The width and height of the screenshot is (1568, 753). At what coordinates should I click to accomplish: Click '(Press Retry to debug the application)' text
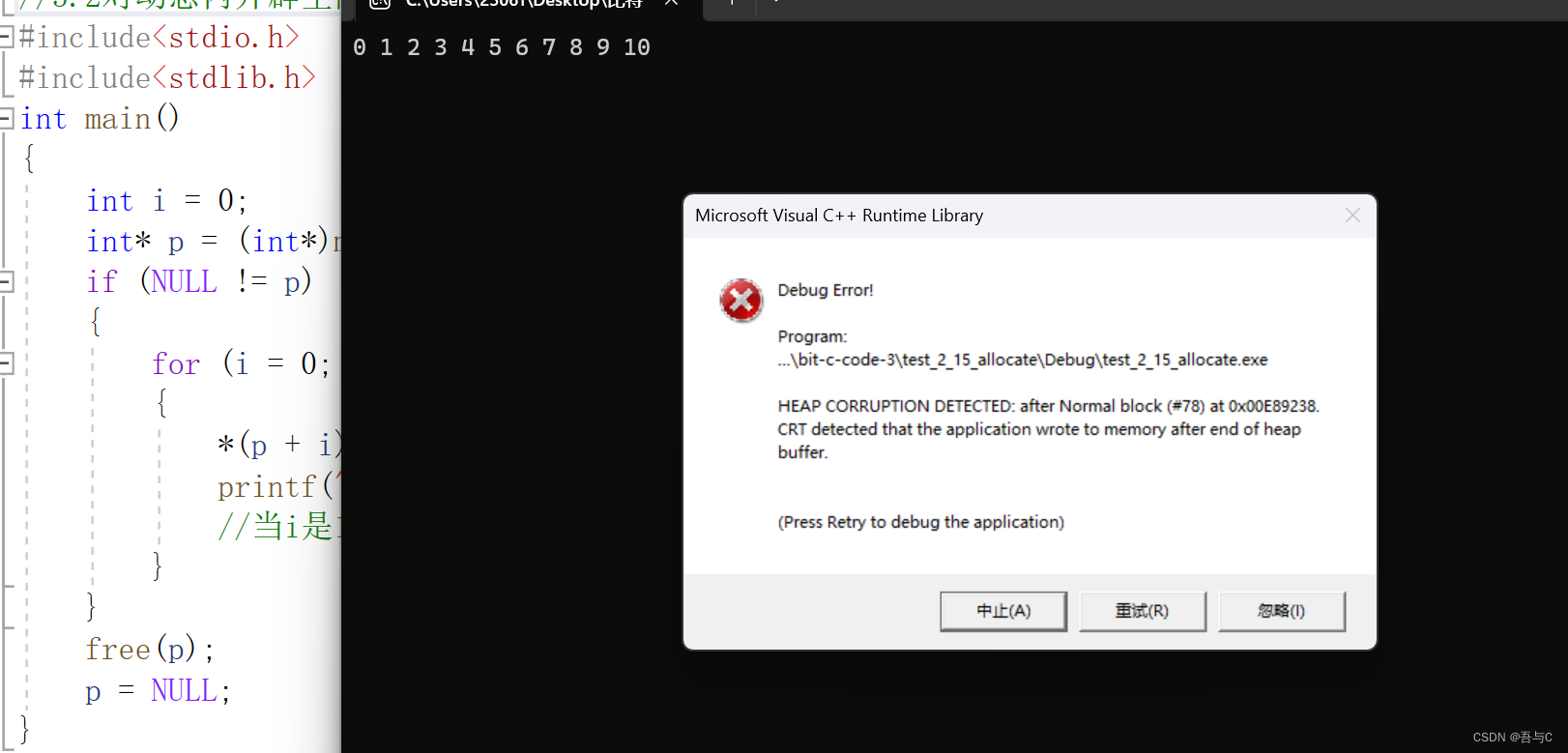pos(921,522)
